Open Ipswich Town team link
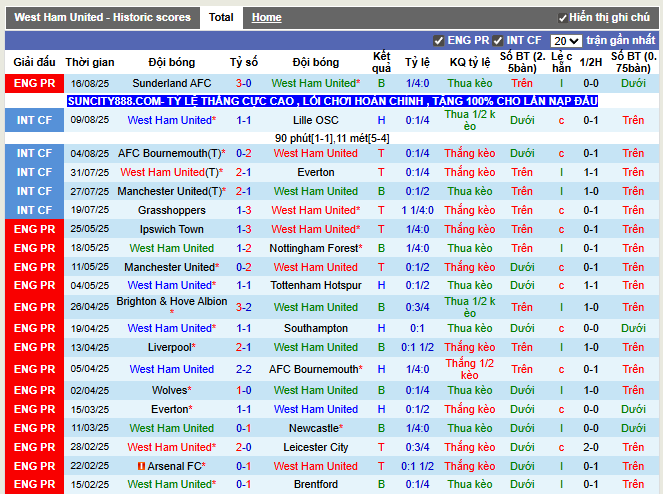Screen dimensions: 663x494 coord(172,229)
